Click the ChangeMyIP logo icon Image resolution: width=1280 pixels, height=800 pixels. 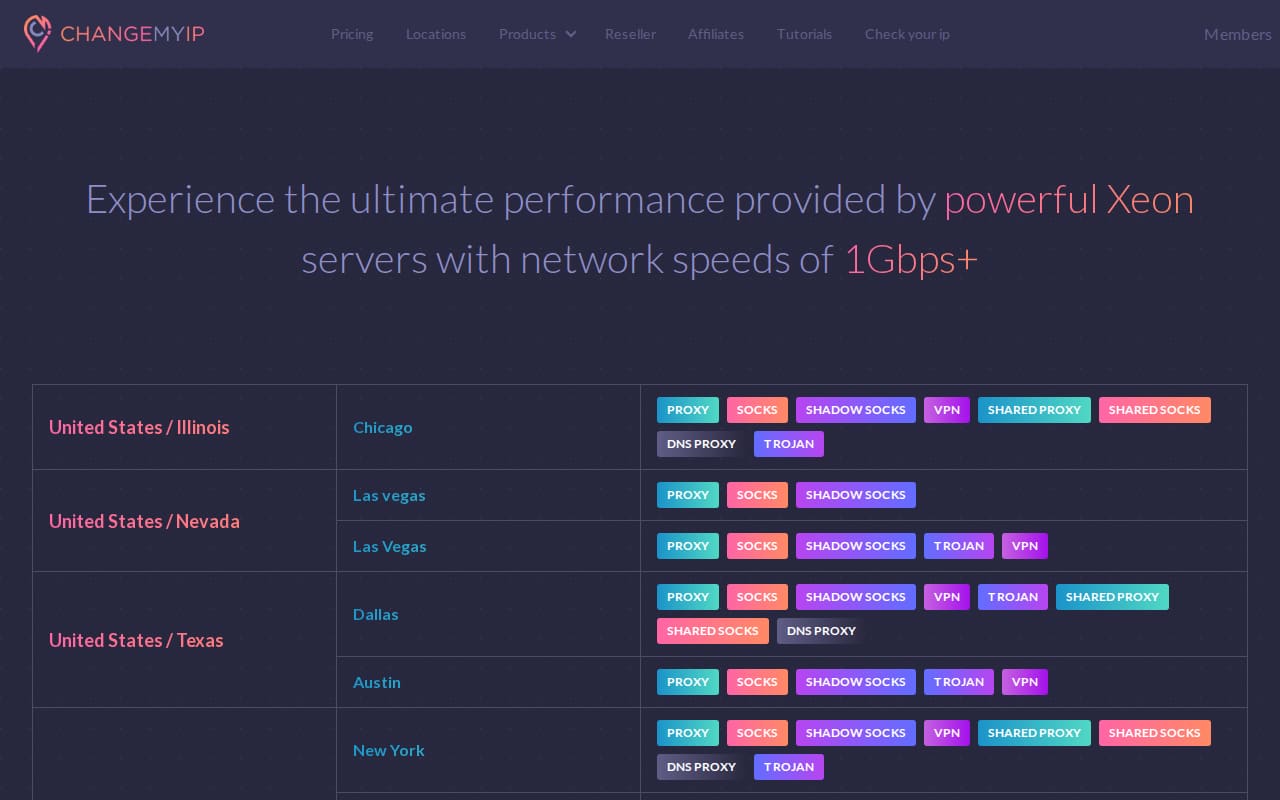pos(37,33)
